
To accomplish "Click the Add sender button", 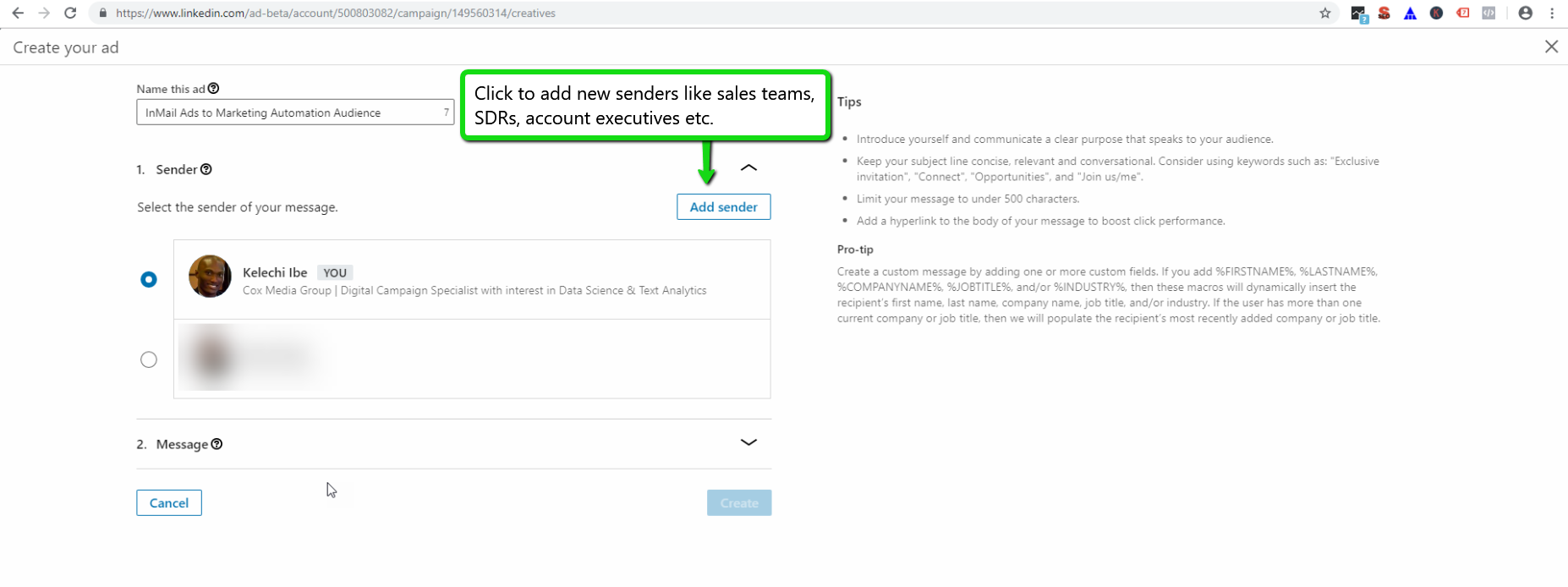I will tap(723, 206).
